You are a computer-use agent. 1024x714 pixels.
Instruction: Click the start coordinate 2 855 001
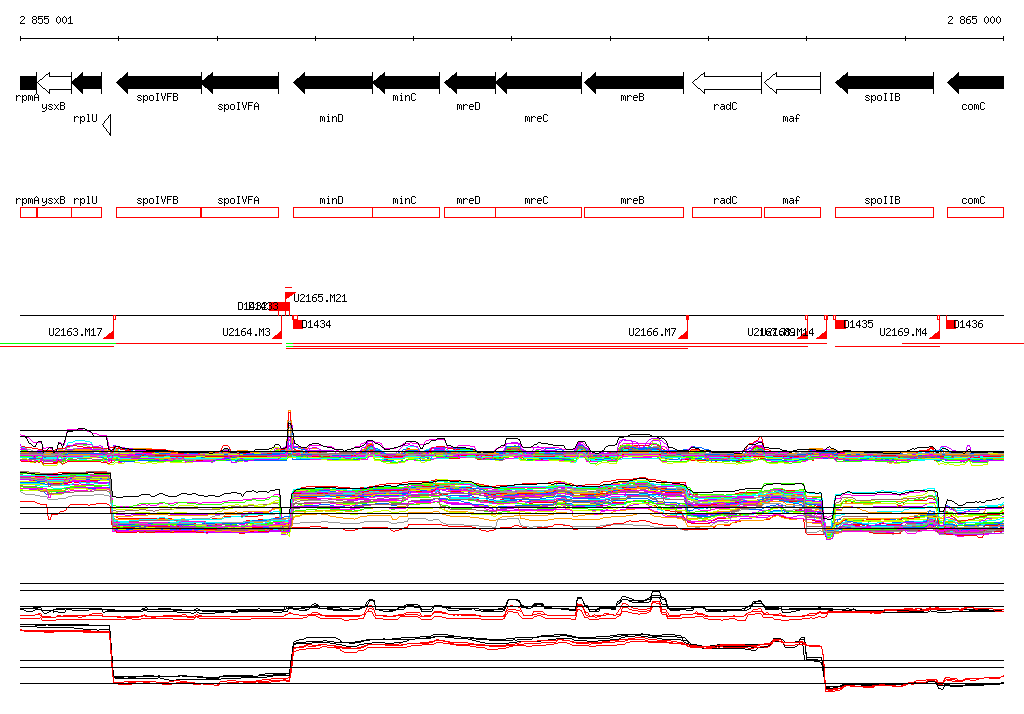tap(46, 20)
